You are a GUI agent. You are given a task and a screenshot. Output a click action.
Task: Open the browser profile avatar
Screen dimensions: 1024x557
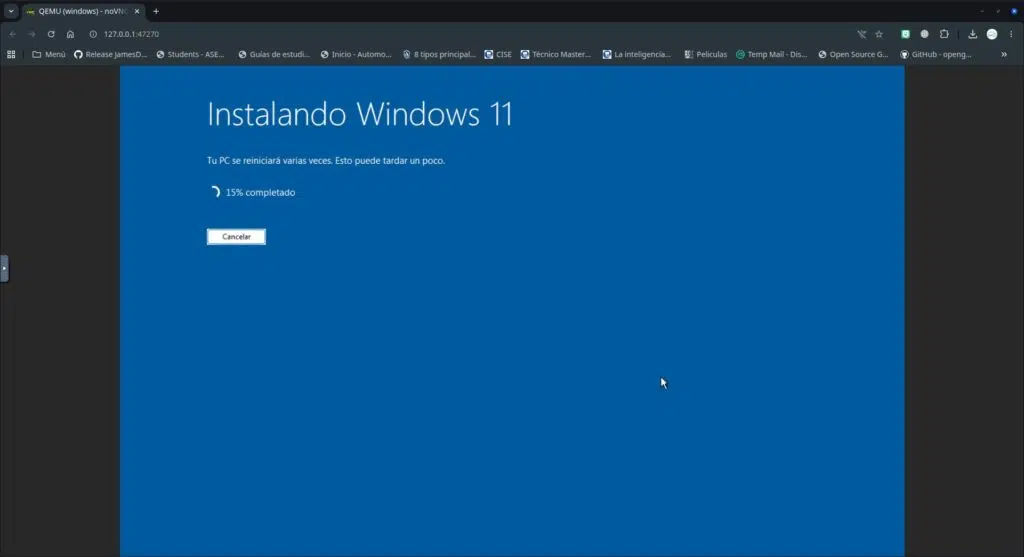(x=992, y=34)
